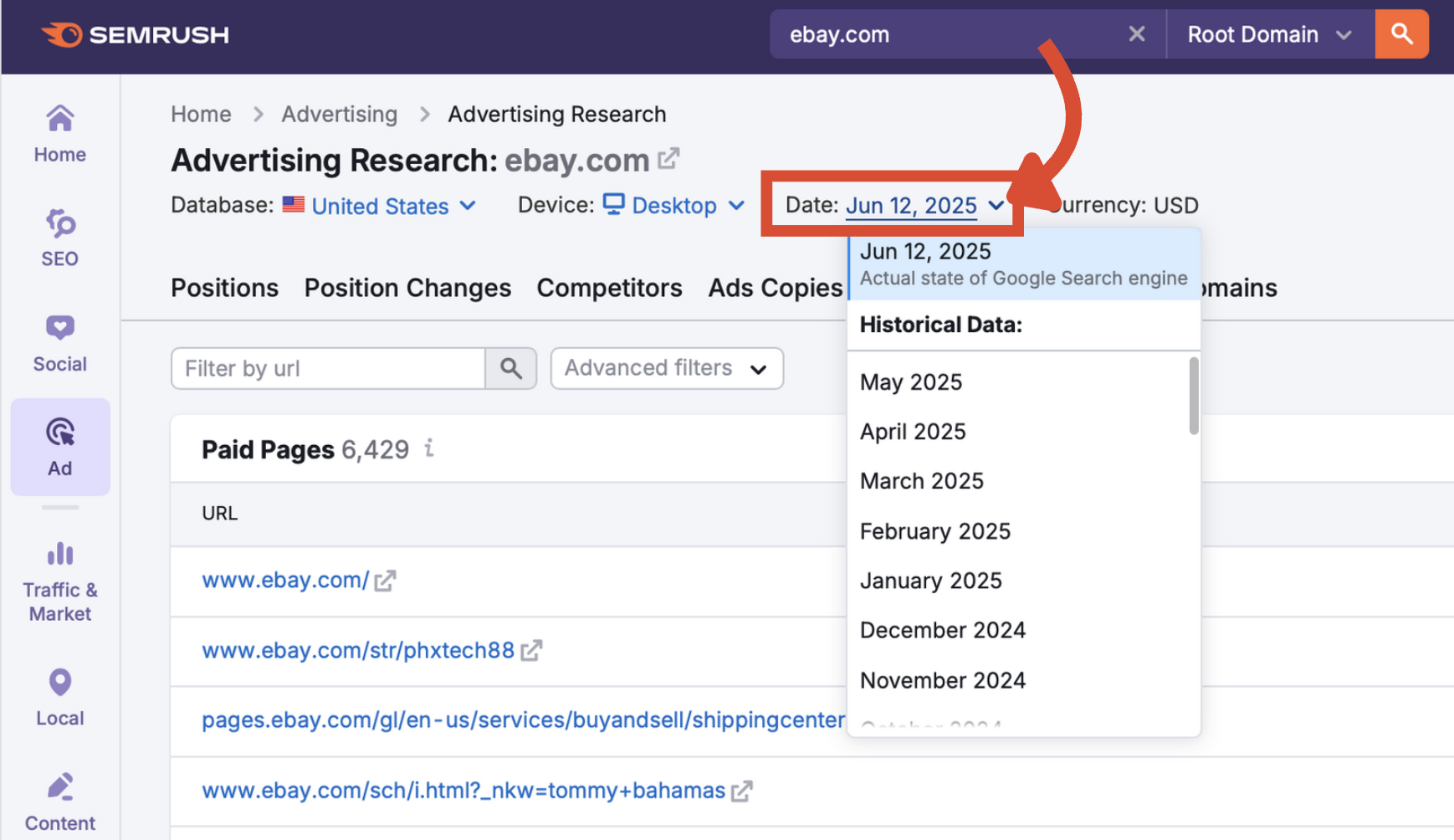Select Jun 12, 2025 actual state option

coord(925,251)
